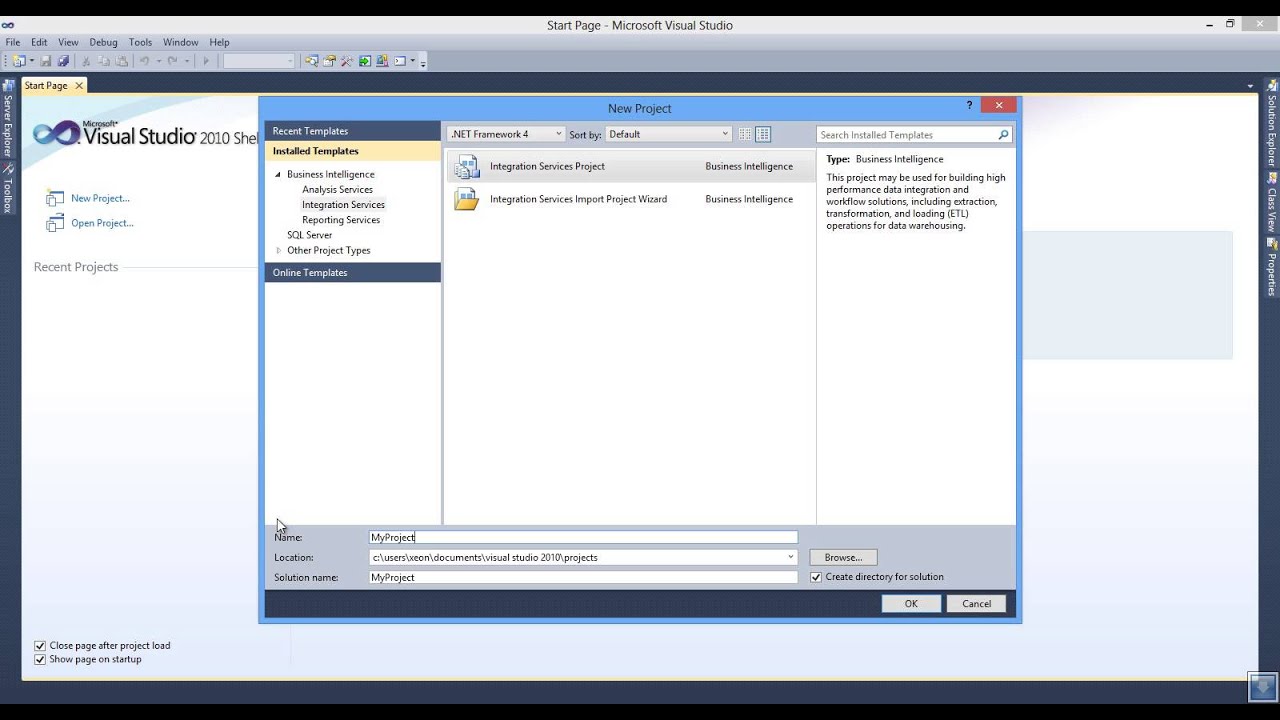Select Reporting Services in the template tree
The width and height of the screenshot is (1280, 720).
pyautogui.click(x=341, y=220)
